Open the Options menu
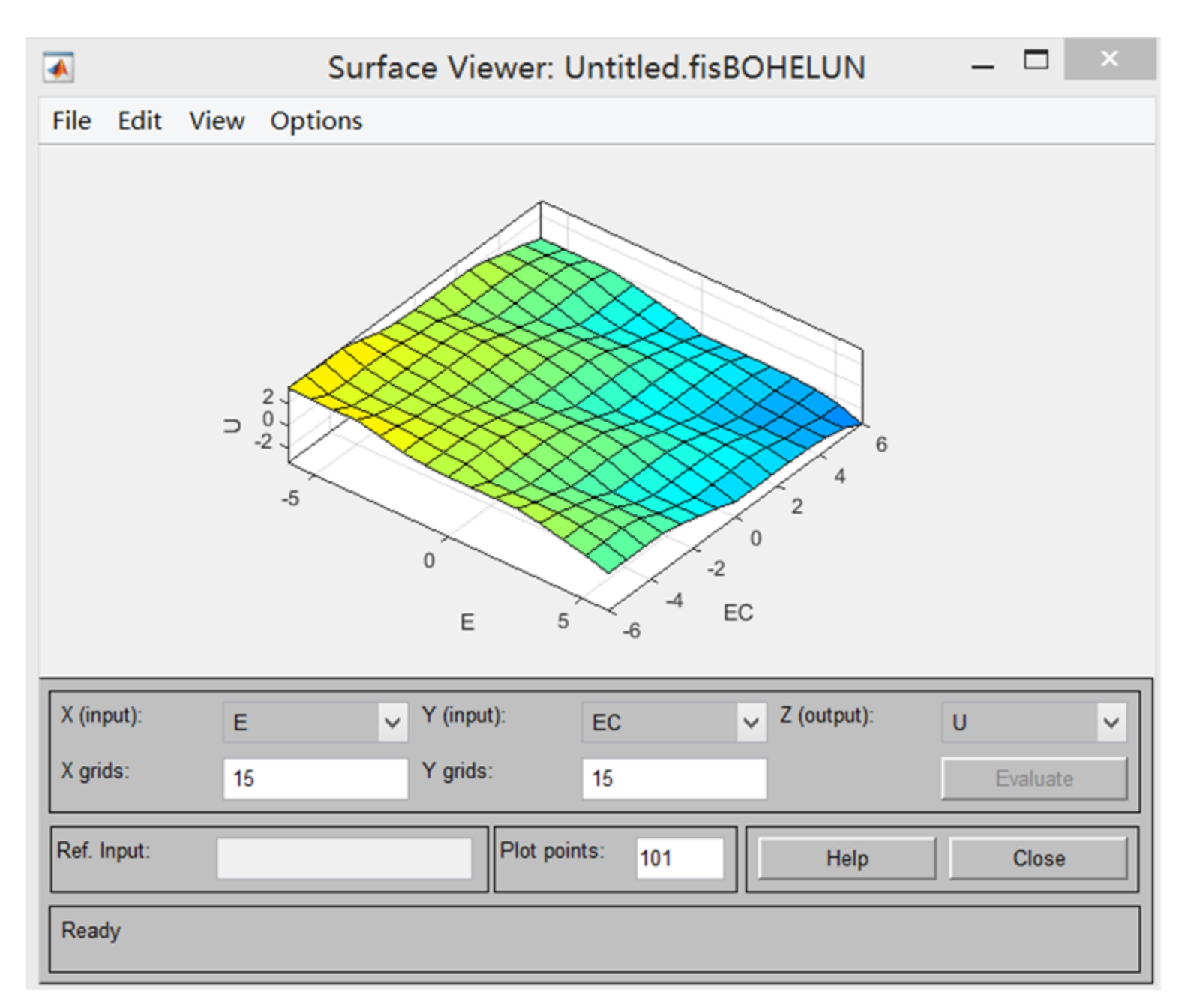This screenshot has height=1008, width=1182. point(316,121)
